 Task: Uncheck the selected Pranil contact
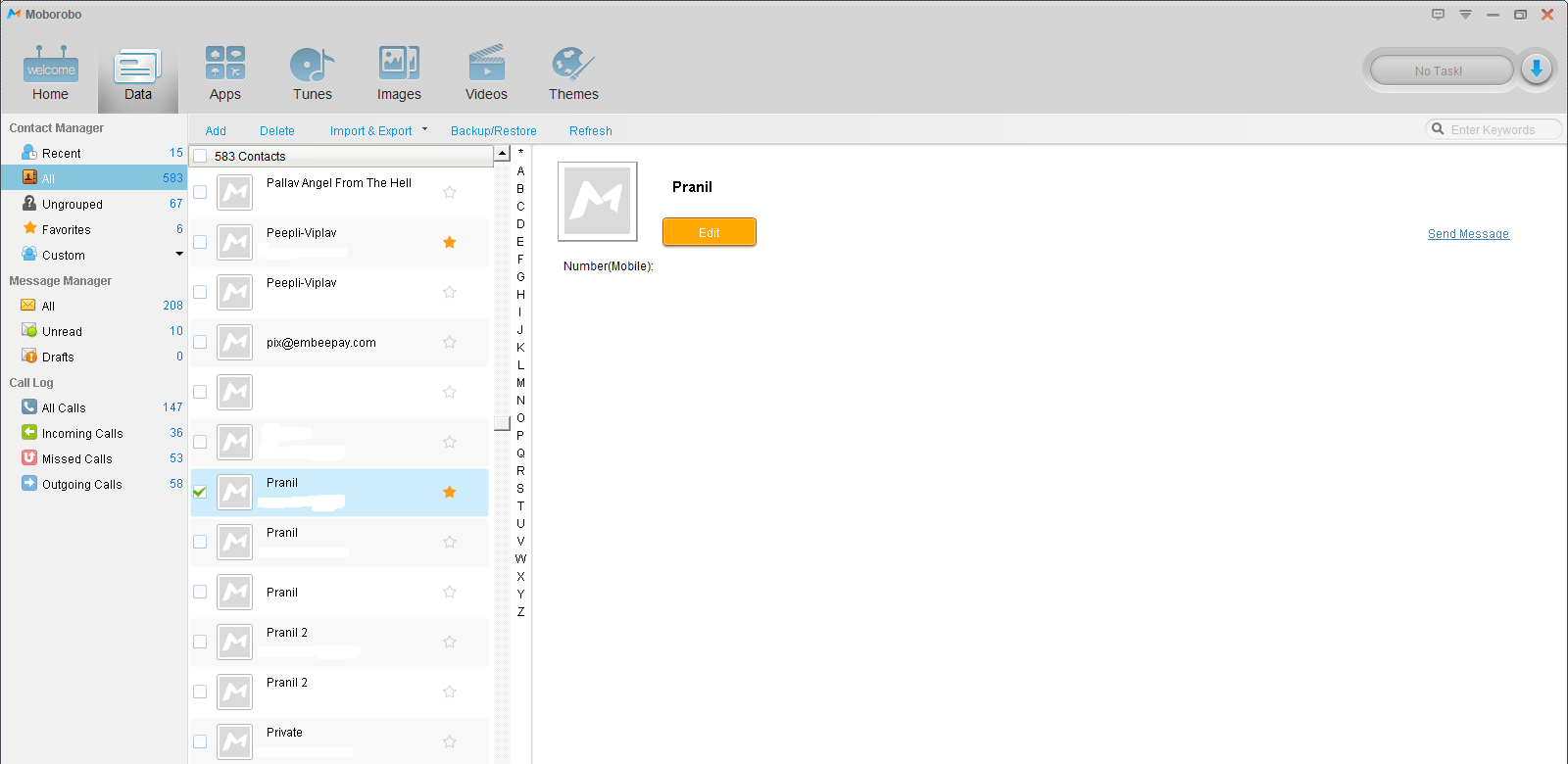[200, 492]
